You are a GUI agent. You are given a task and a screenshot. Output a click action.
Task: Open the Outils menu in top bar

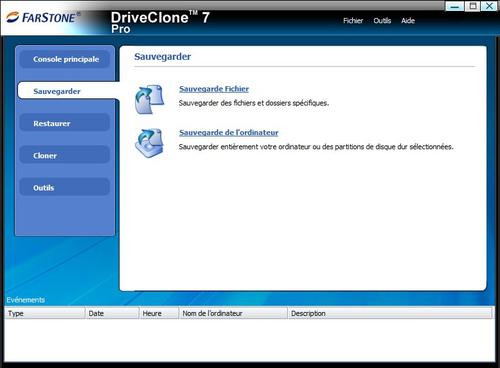click(x=382, y=21)
